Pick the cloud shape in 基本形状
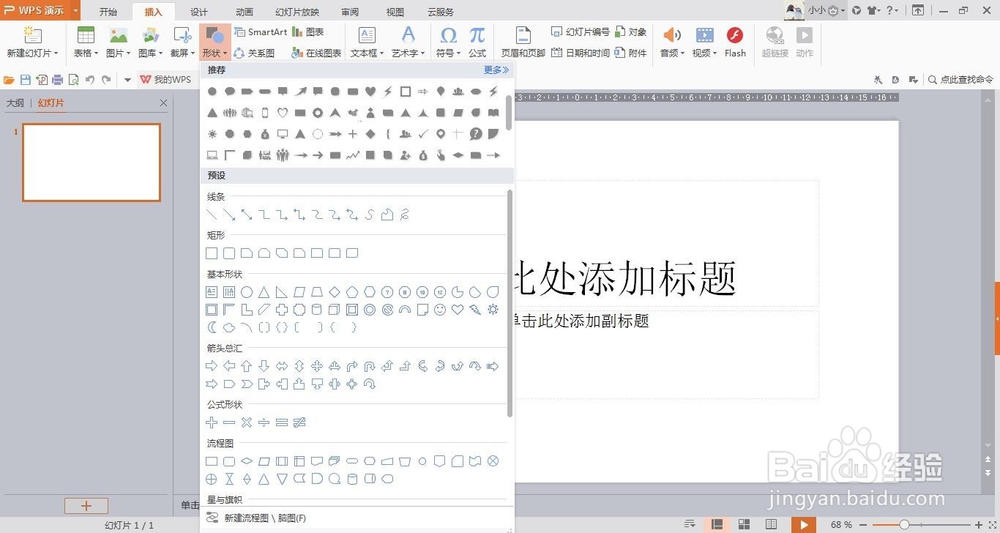 coord(229,328)
